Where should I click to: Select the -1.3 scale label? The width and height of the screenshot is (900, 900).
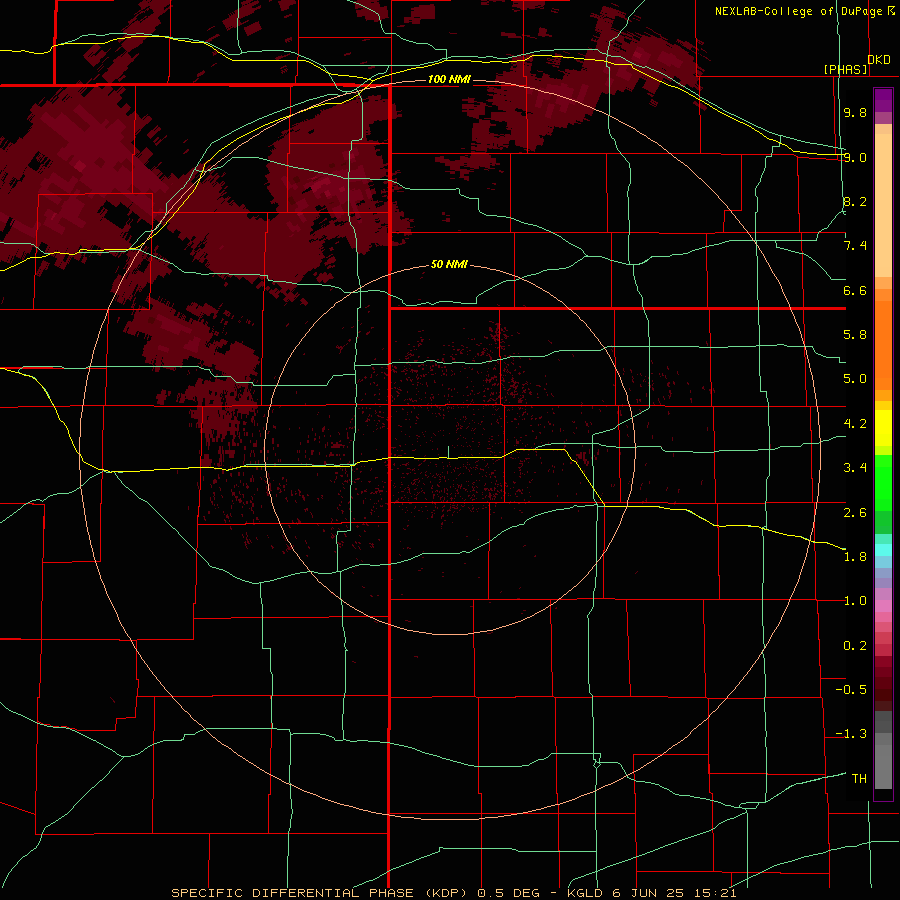pos(851,734)
